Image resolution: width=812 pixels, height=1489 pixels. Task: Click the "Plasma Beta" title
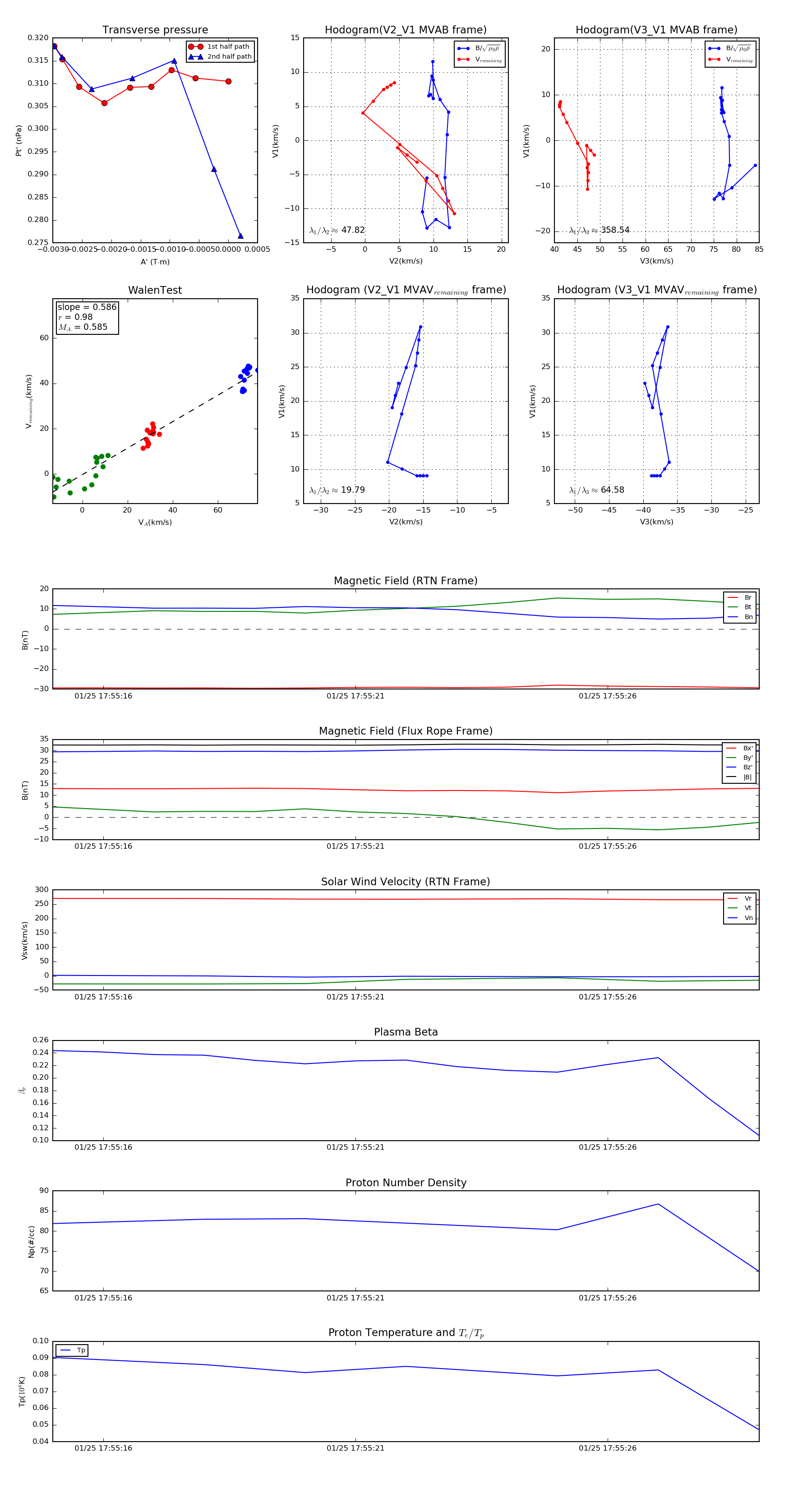pos(406,1032)
